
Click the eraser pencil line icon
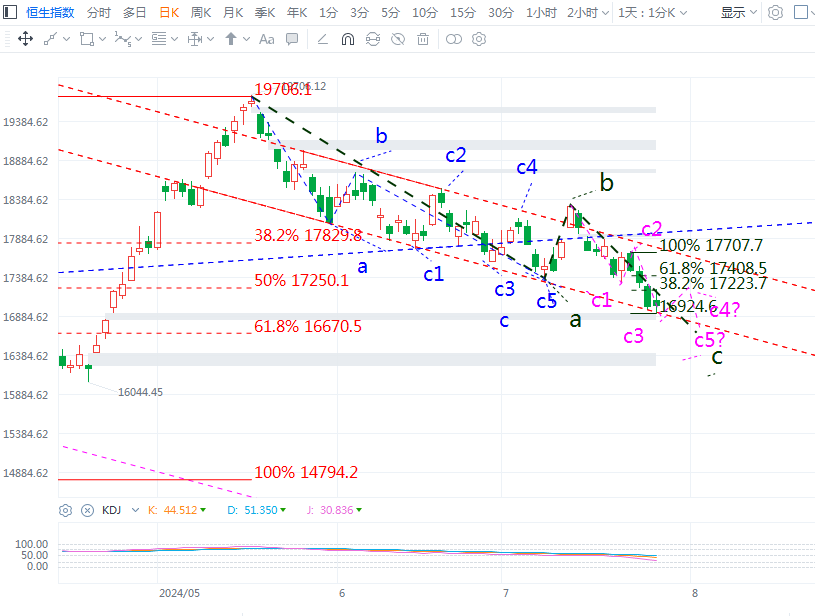click(x=322, y=39)
